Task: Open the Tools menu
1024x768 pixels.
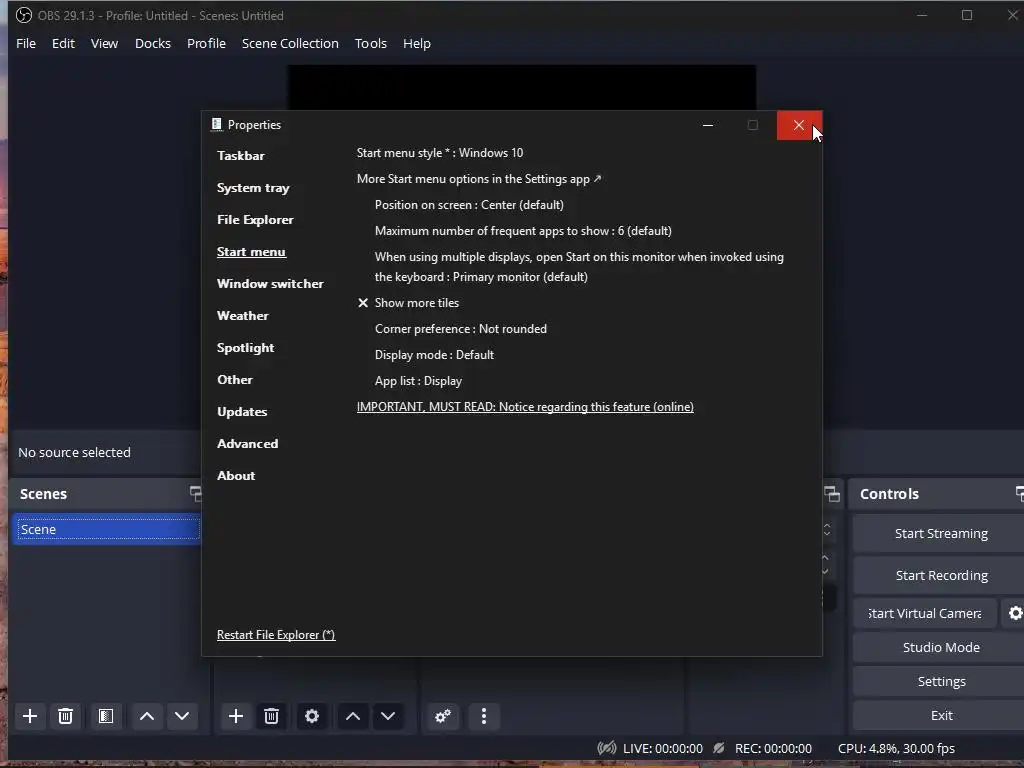Action: [371, 43]
